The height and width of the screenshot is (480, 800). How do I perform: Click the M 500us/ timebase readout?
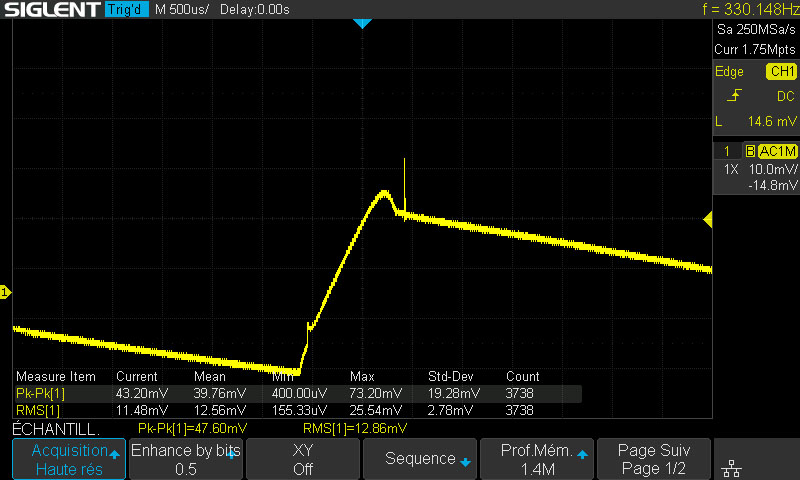[x=182, y=9]
